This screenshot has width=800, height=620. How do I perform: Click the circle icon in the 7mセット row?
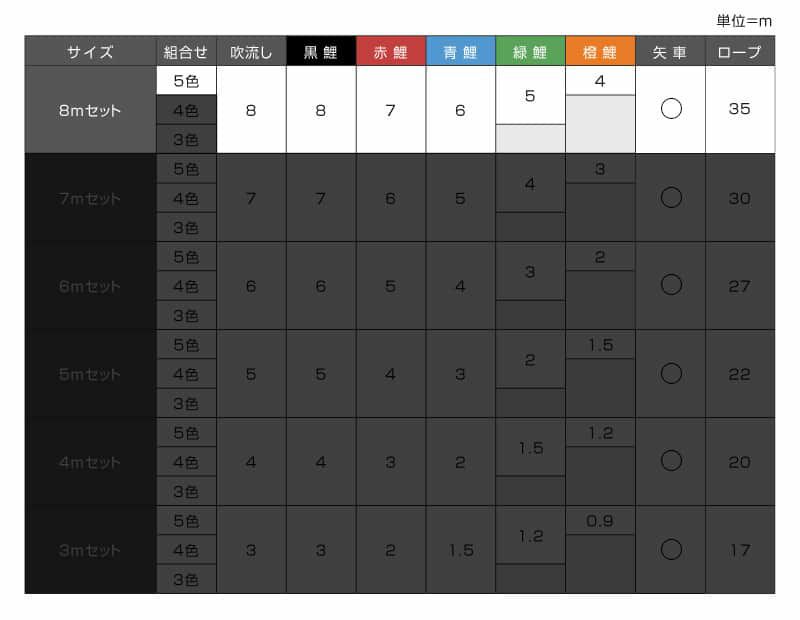(671, 198)
